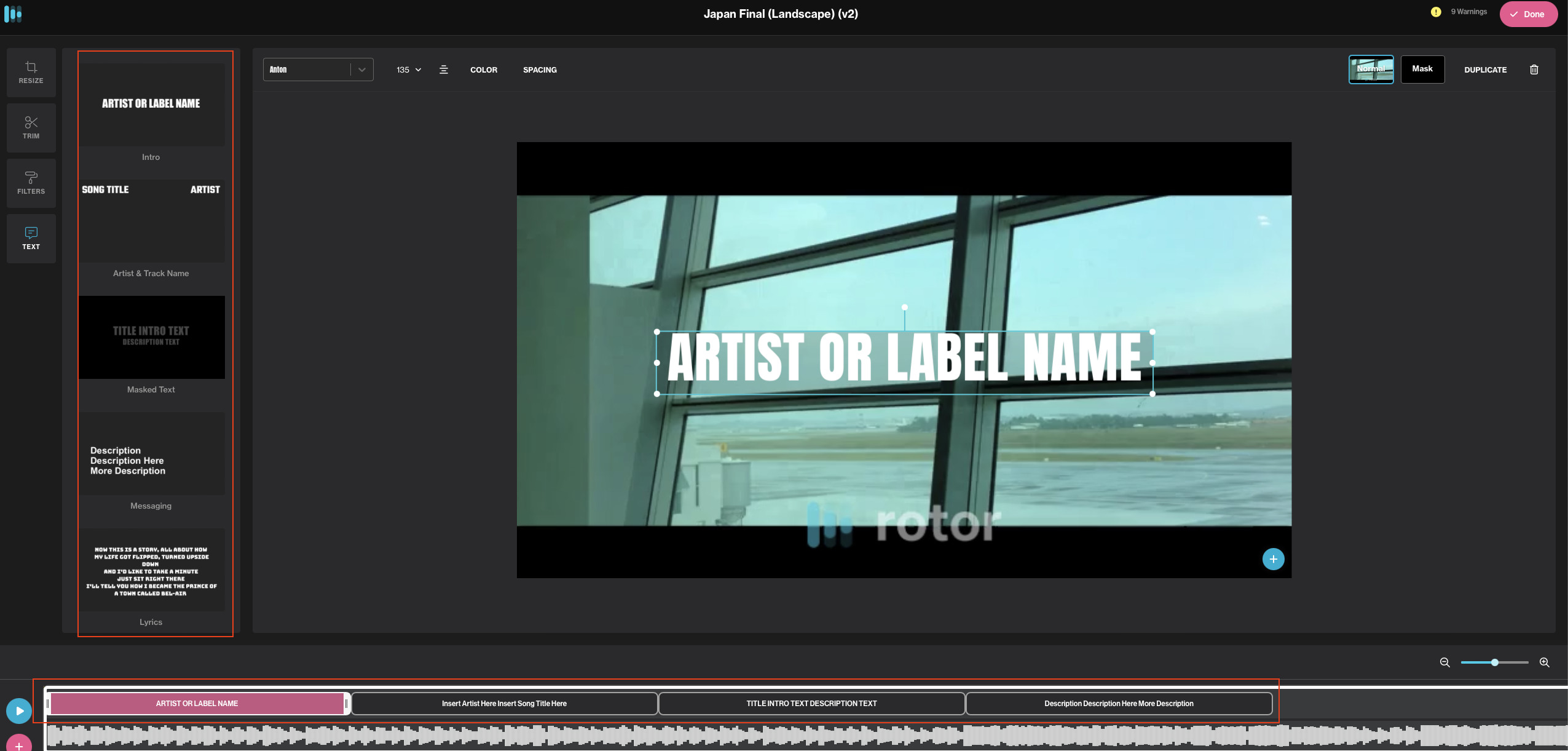Select the Trim scissors tool
Viewport: 1568px width, 751px height.
point(31,128)
